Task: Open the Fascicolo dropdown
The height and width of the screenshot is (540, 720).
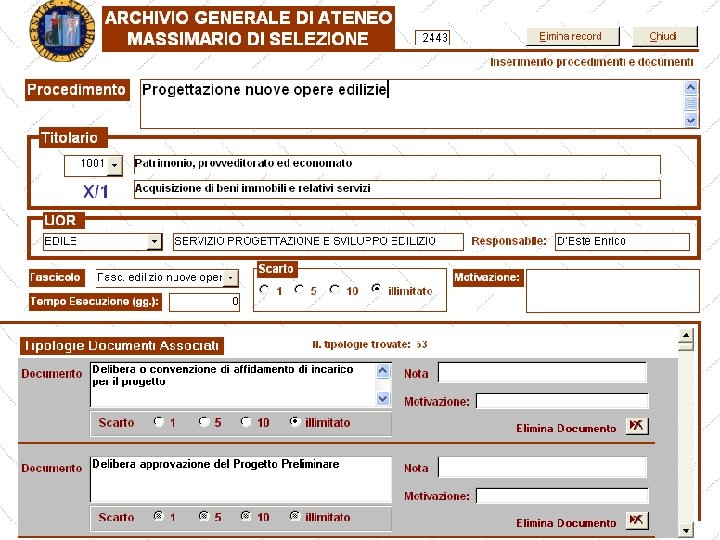Action: pyautogui.click(x=231, y=278)
